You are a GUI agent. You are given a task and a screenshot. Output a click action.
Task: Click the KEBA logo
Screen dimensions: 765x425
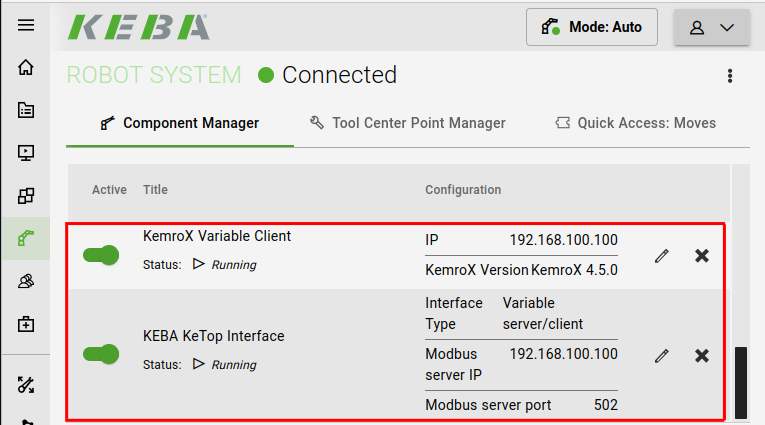click(x=139, y=27)
